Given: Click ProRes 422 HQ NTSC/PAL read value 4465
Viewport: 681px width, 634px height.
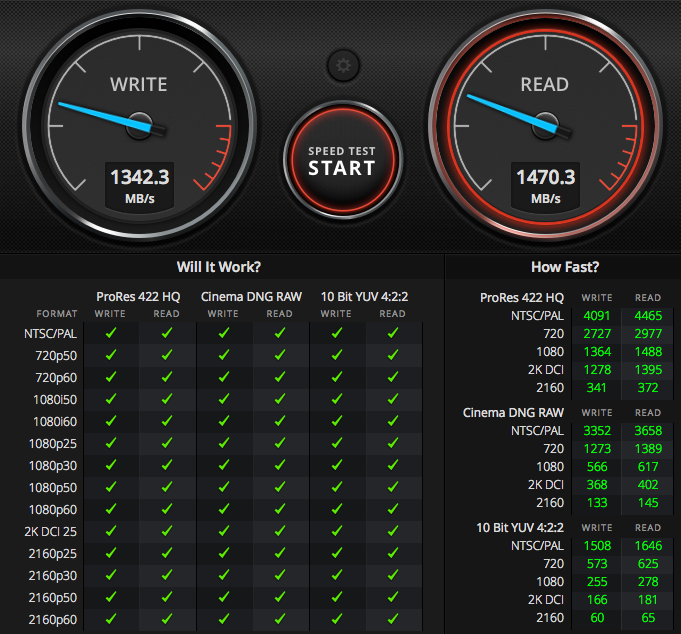Looking at the screenshot, I should tap(648, 316).
